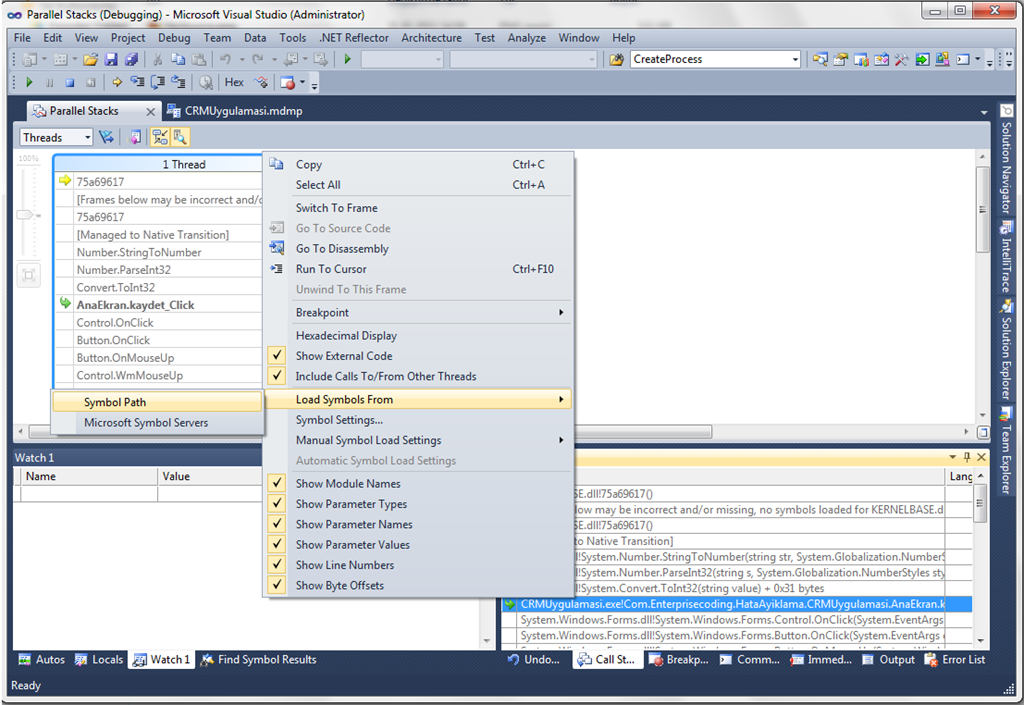Click Show Only Flagged icon in Parallel Stacks
The height and width of the screenshot is (705, 1024).
(x=106, y=137)
